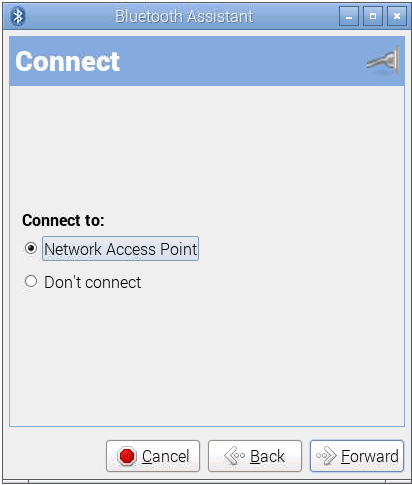This screenshot has width=412, height=485.
Task: Click the empty area above Connect to:
Action: point(207,147)
